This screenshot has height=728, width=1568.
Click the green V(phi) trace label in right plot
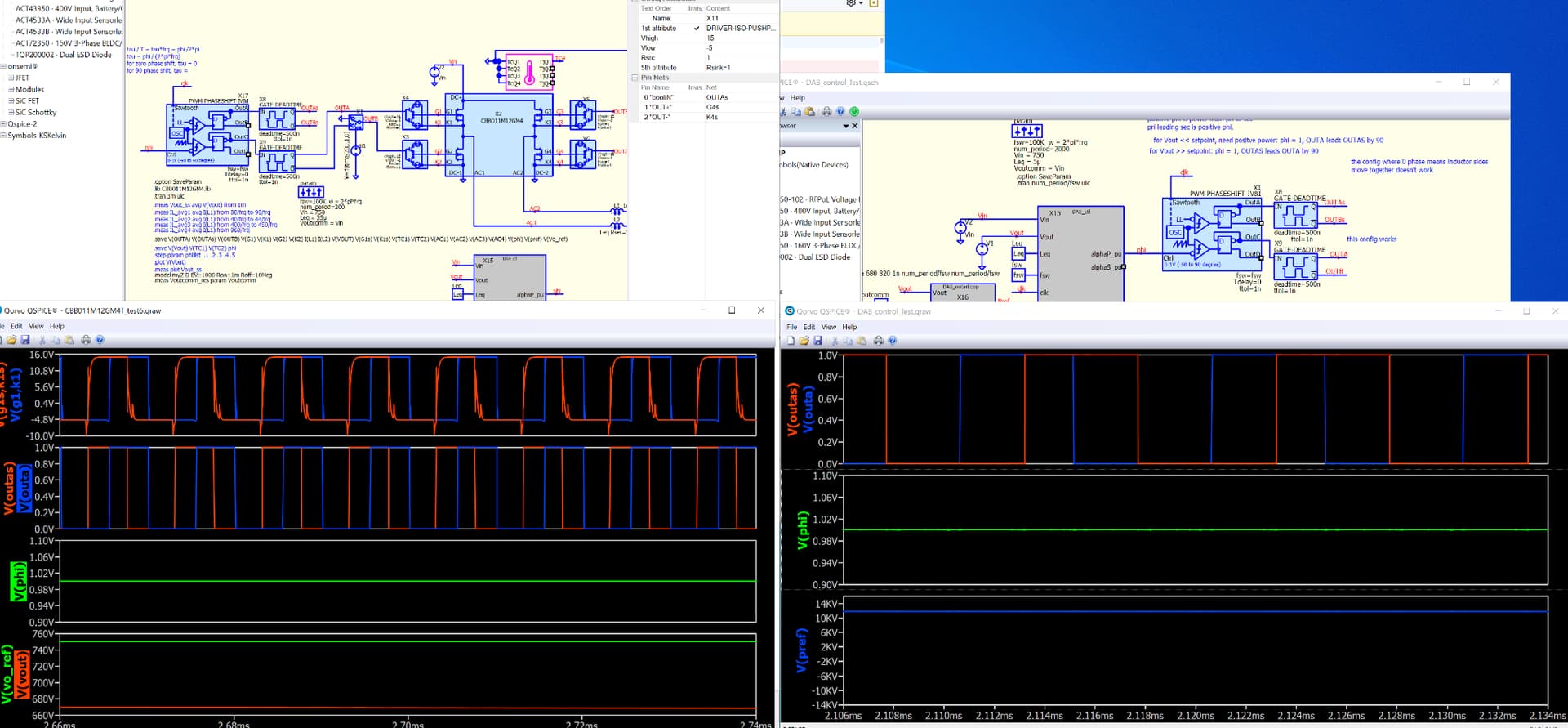(802, 529)
